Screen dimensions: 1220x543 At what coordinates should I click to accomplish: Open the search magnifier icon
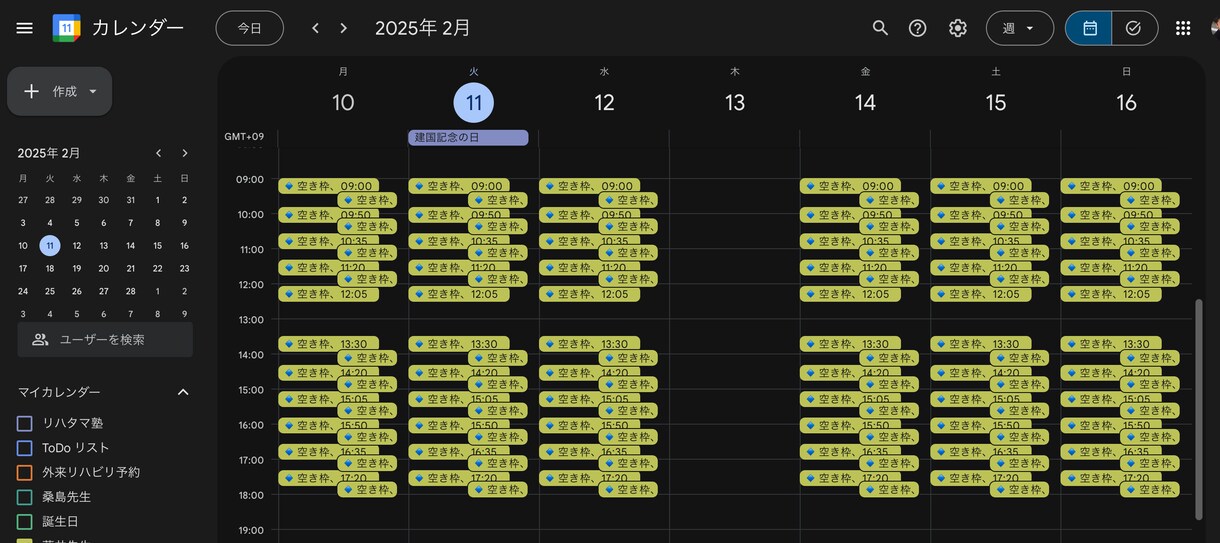(x=880, y=28)
